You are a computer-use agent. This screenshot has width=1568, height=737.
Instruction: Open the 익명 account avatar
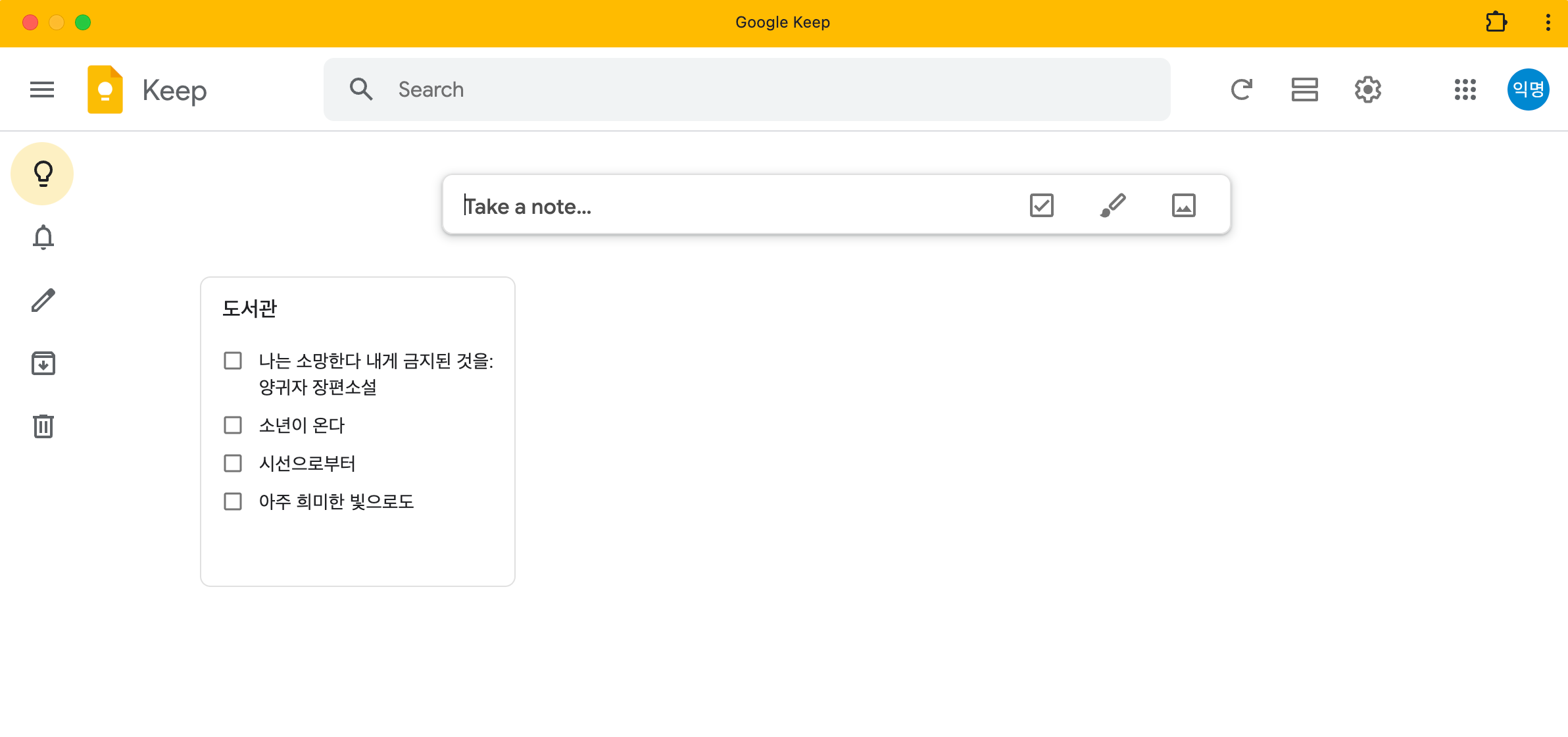point(1529,89)
